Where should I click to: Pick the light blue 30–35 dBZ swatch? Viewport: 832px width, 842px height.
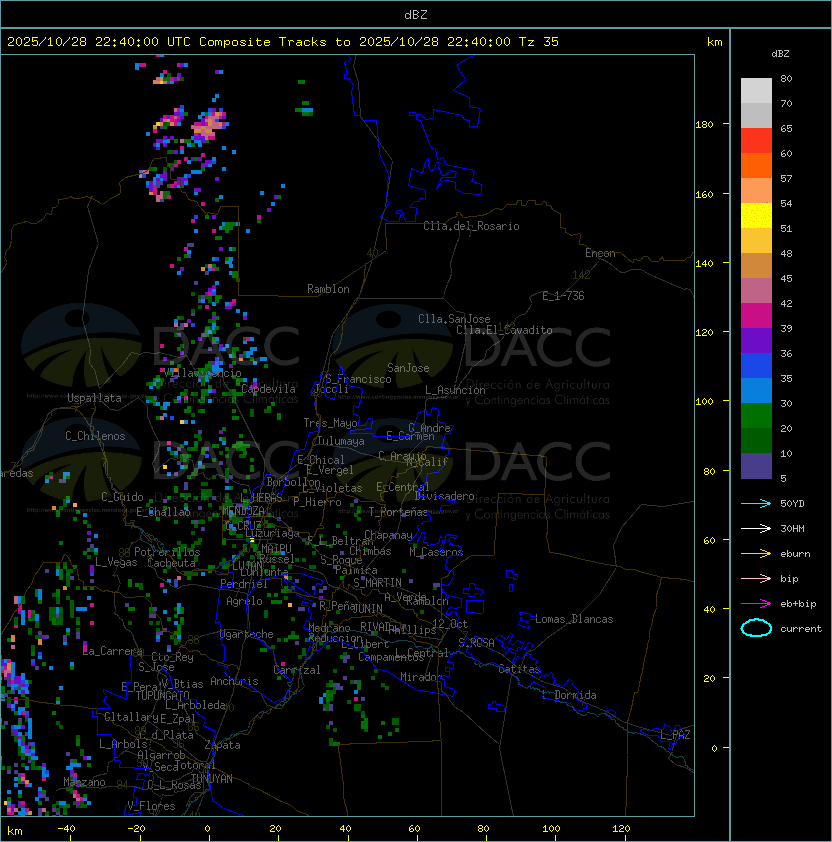[756, 391]
